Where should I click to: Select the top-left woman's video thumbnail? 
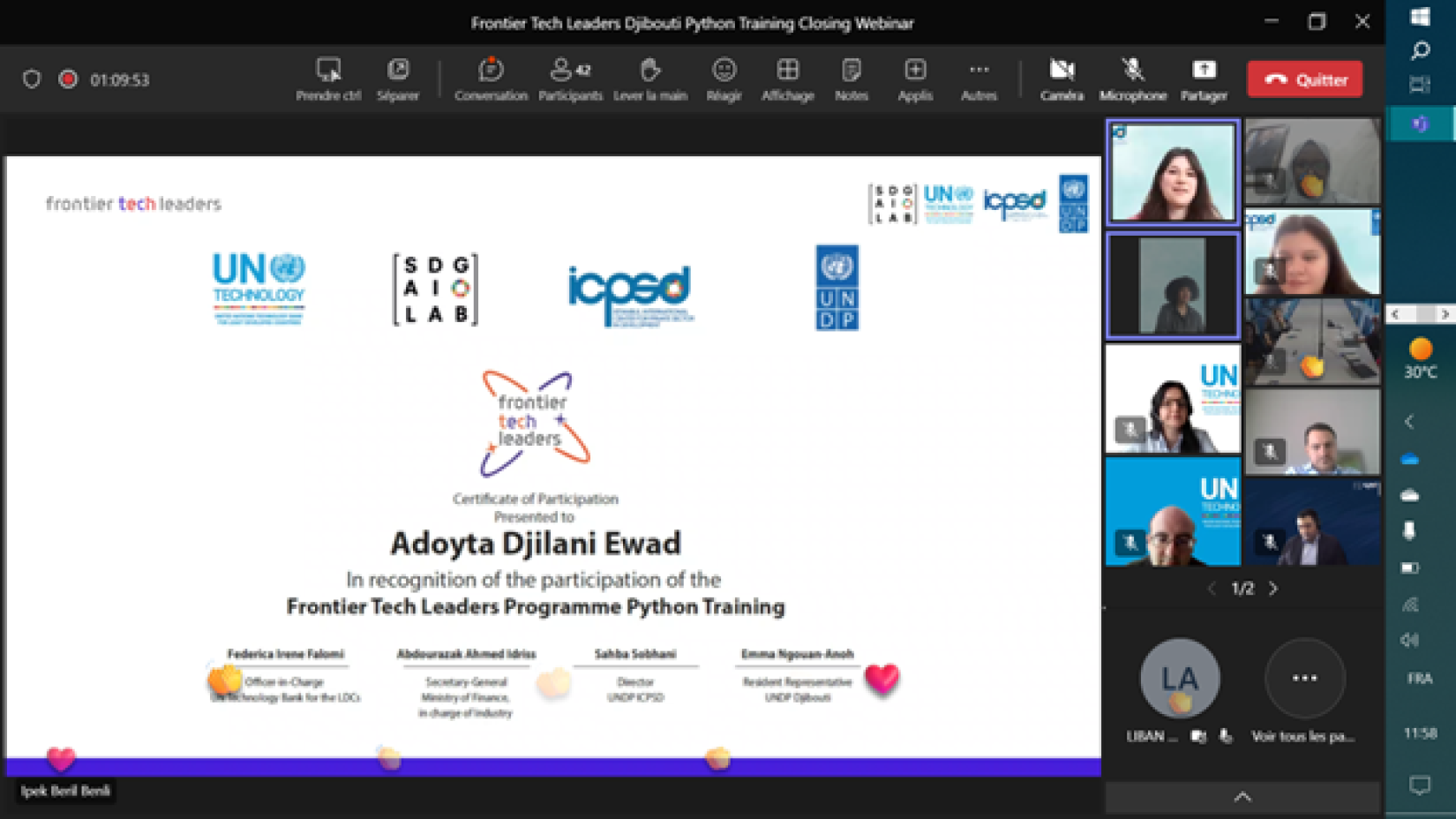coord(1173,172)
